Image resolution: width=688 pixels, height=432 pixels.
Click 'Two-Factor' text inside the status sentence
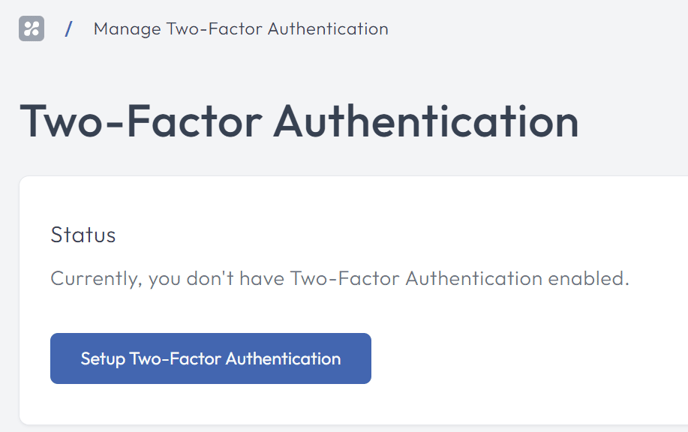click(345, 278)
